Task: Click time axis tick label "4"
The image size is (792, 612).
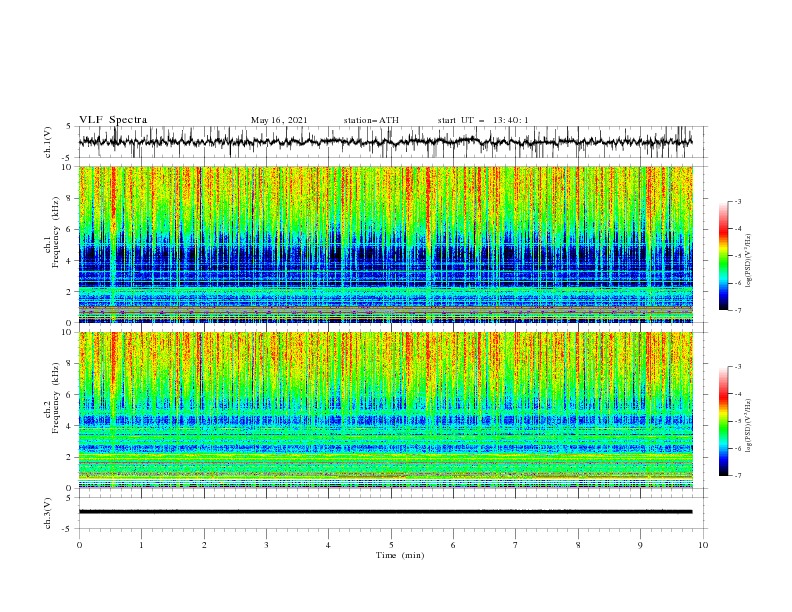Action: pyautogui.click(x=328, y=545)
